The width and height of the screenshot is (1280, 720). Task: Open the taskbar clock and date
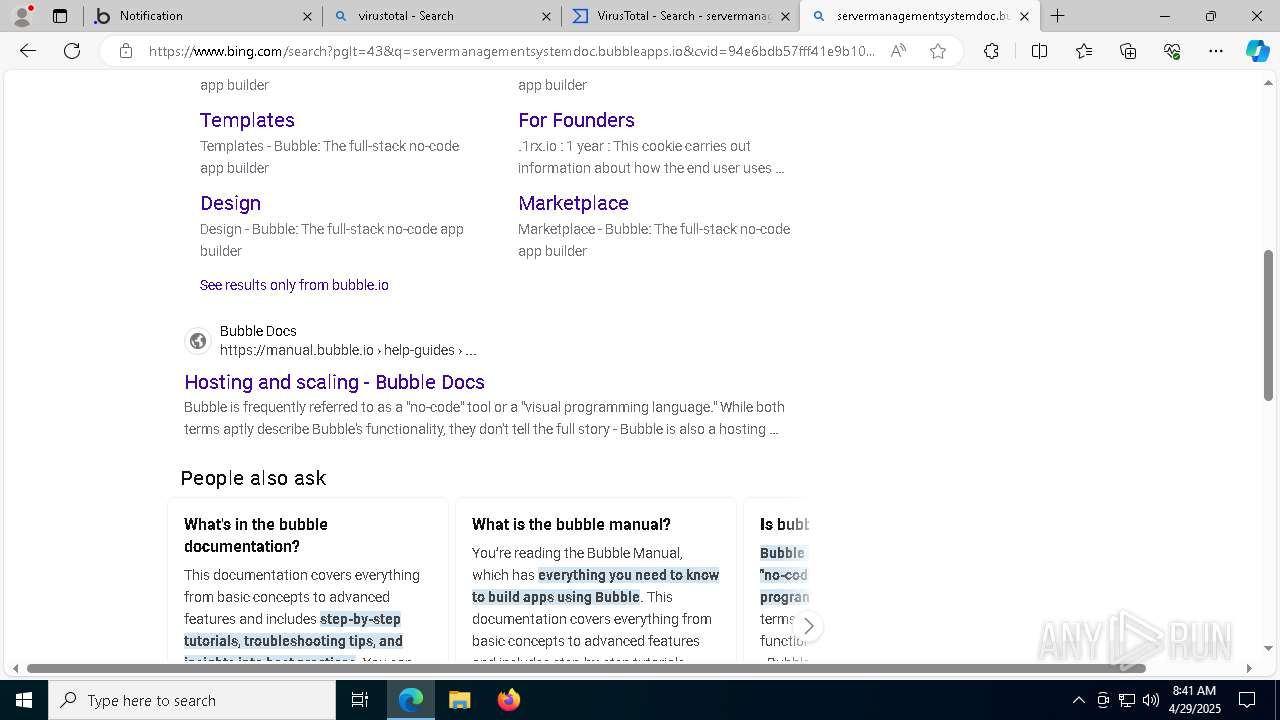click(1194, 700)
